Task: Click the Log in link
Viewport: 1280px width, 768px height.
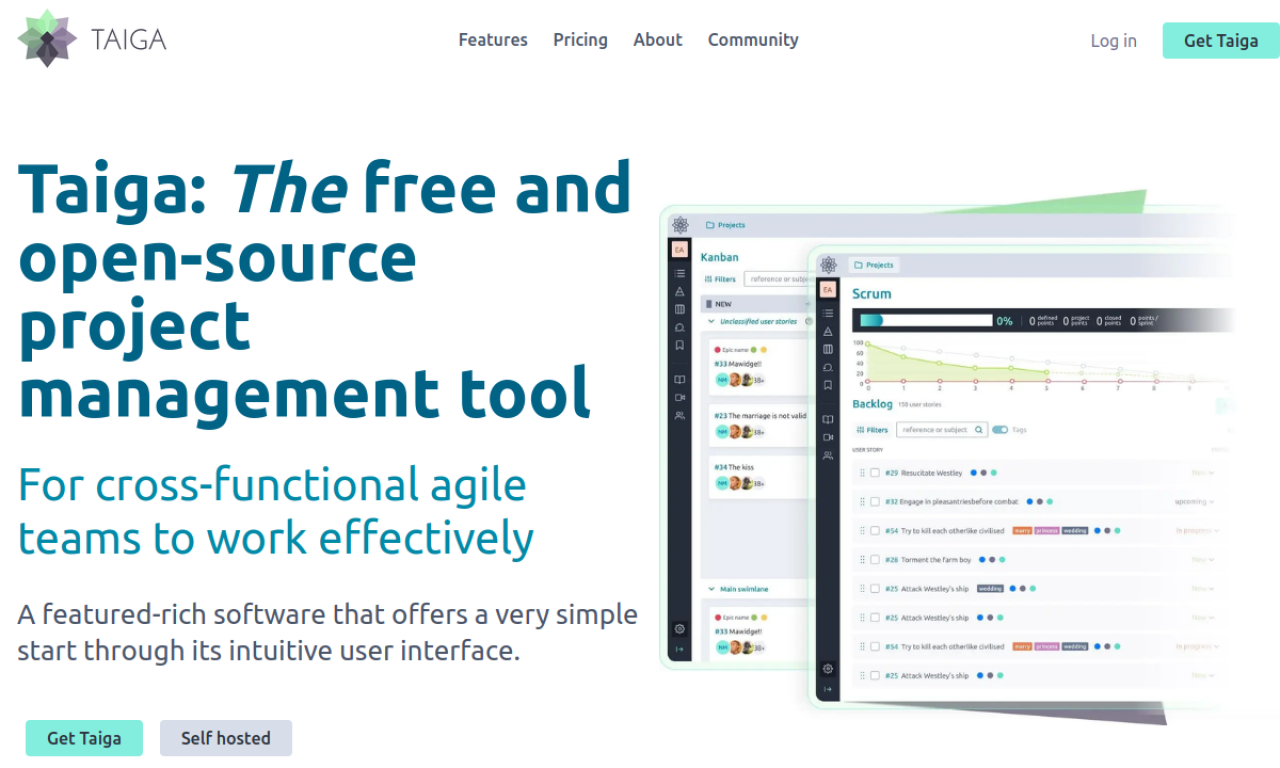Action: click(x=1113, y=41)
